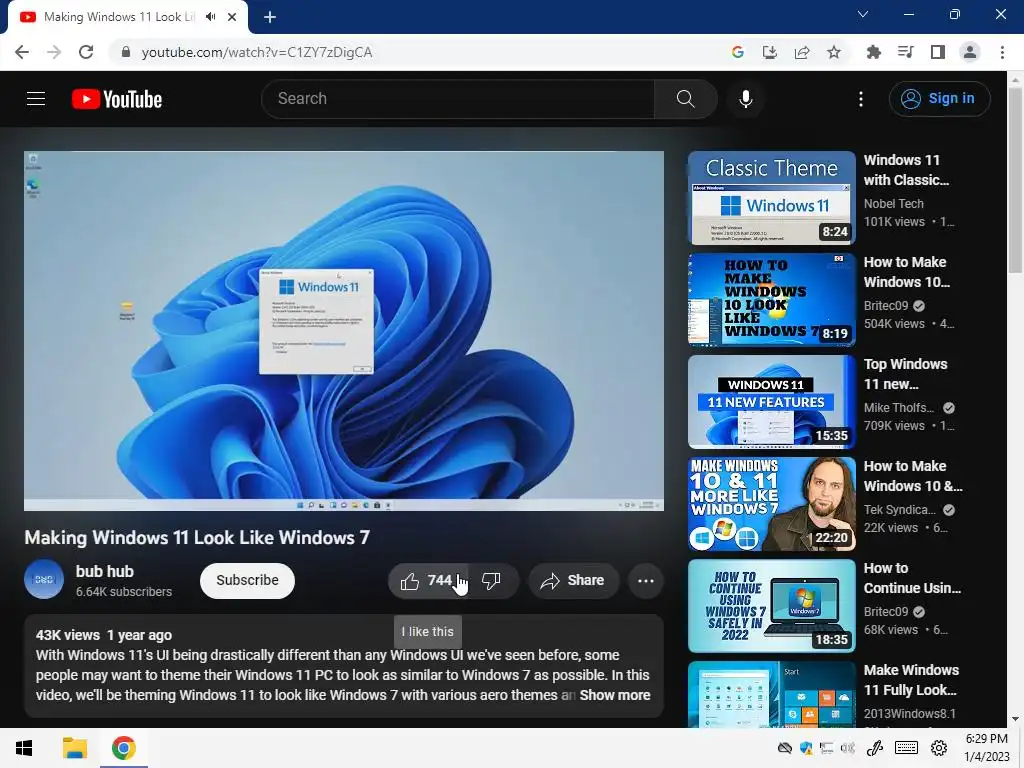1024x768 pixels.
Task: Expand description with Show more
Action: 615,695
